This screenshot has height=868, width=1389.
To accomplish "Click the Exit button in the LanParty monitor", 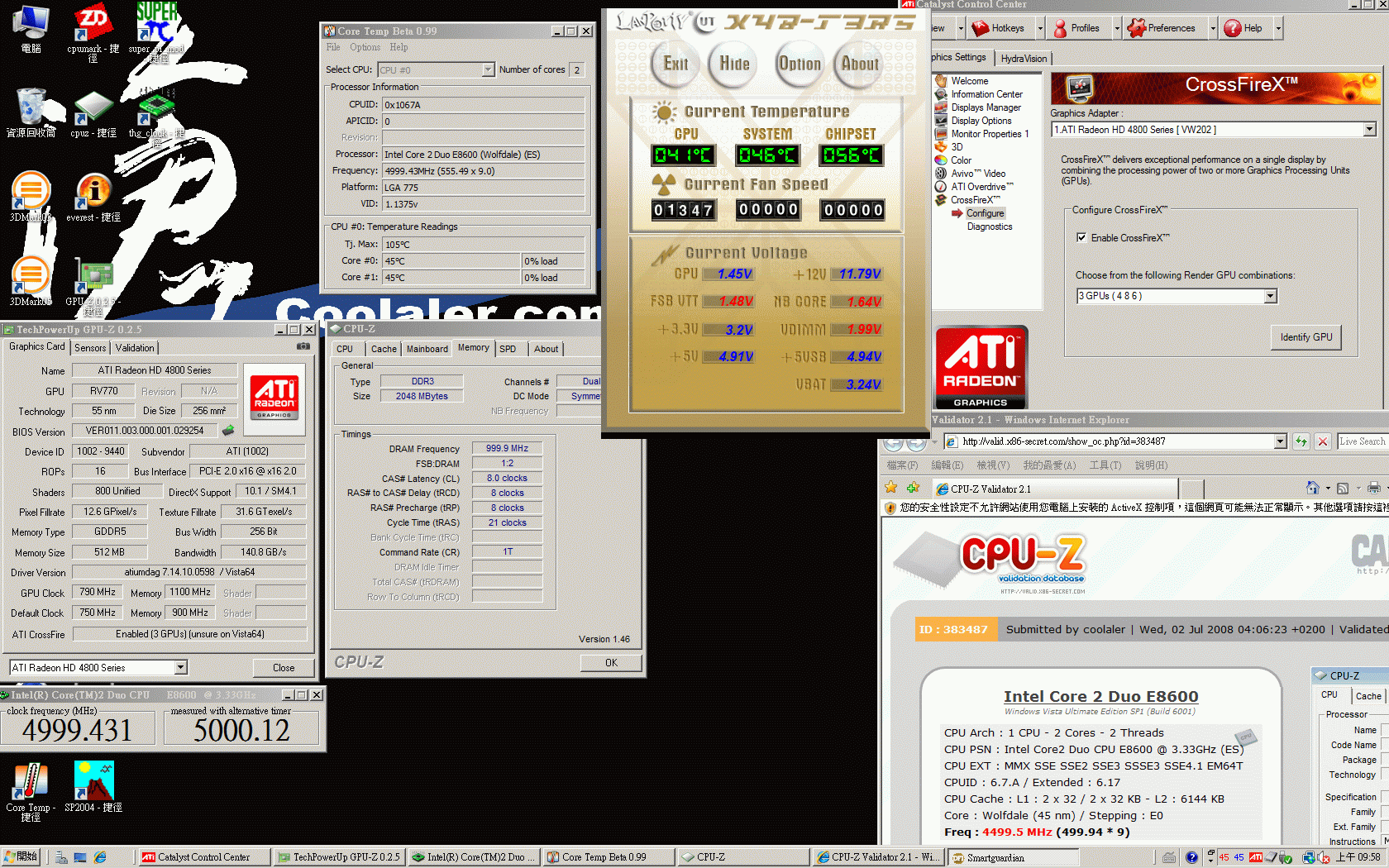I will 676,64.
